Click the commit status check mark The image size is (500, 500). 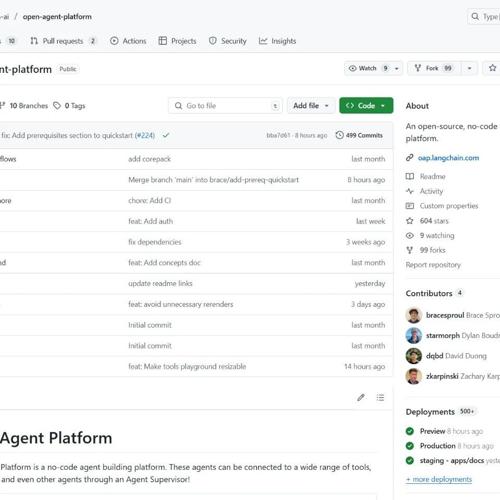click(x=166, y=135)
